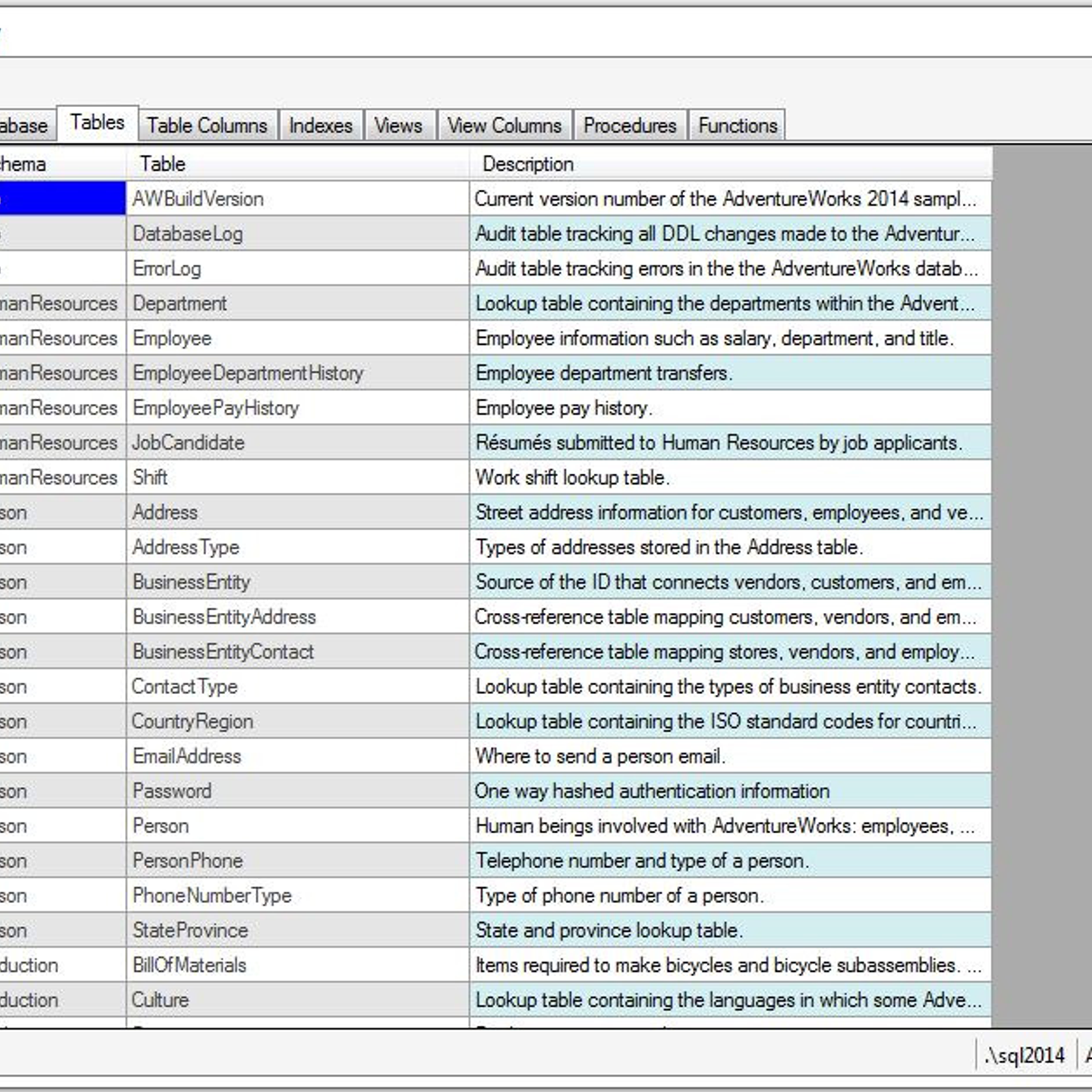Click the 'Employee information such as salary' description
The width and height of the screenshot is (1092, 1092).
730,338
